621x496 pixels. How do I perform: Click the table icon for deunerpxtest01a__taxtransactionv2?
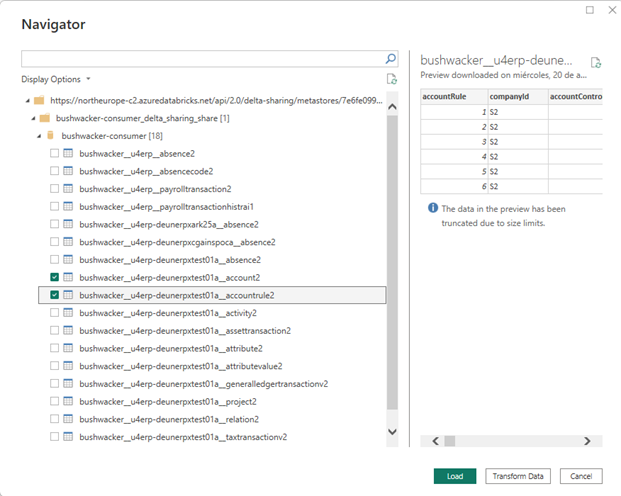click(68, 437)
